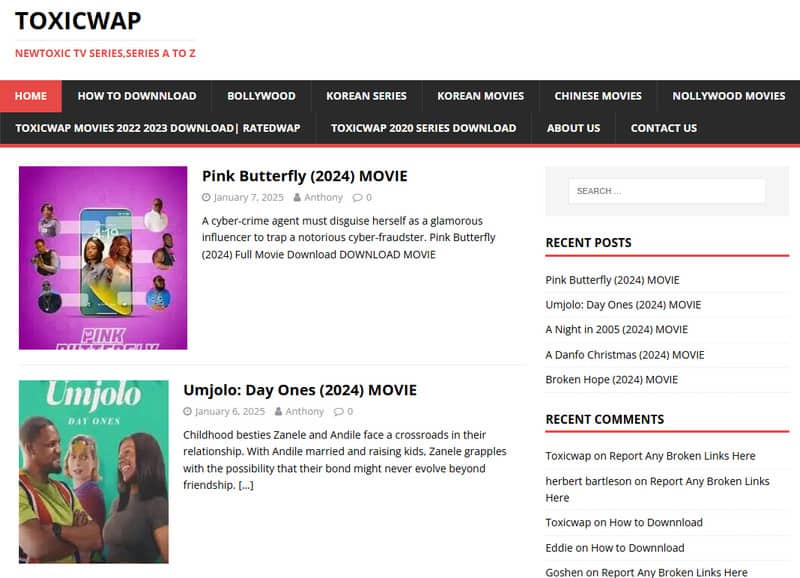Click into the Search input field
800x578 pixels.
click(666, 191)
